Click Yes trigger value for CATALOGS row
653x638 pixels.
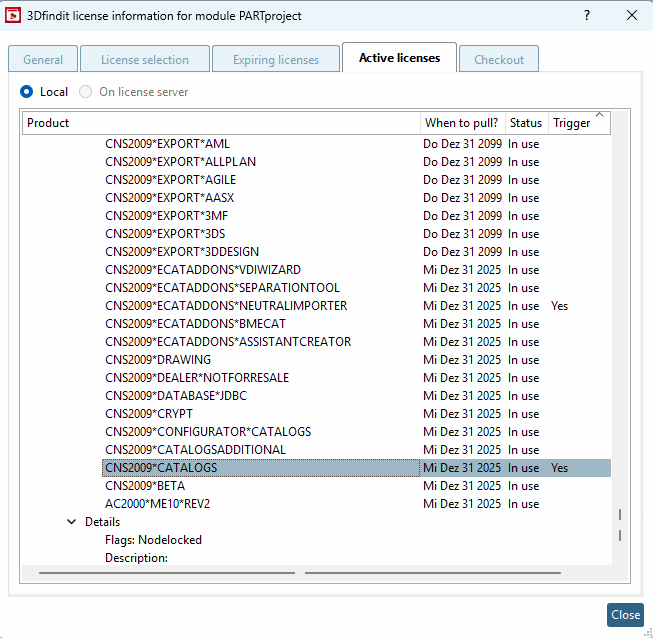pyautogui.click(x=559, y=468)
